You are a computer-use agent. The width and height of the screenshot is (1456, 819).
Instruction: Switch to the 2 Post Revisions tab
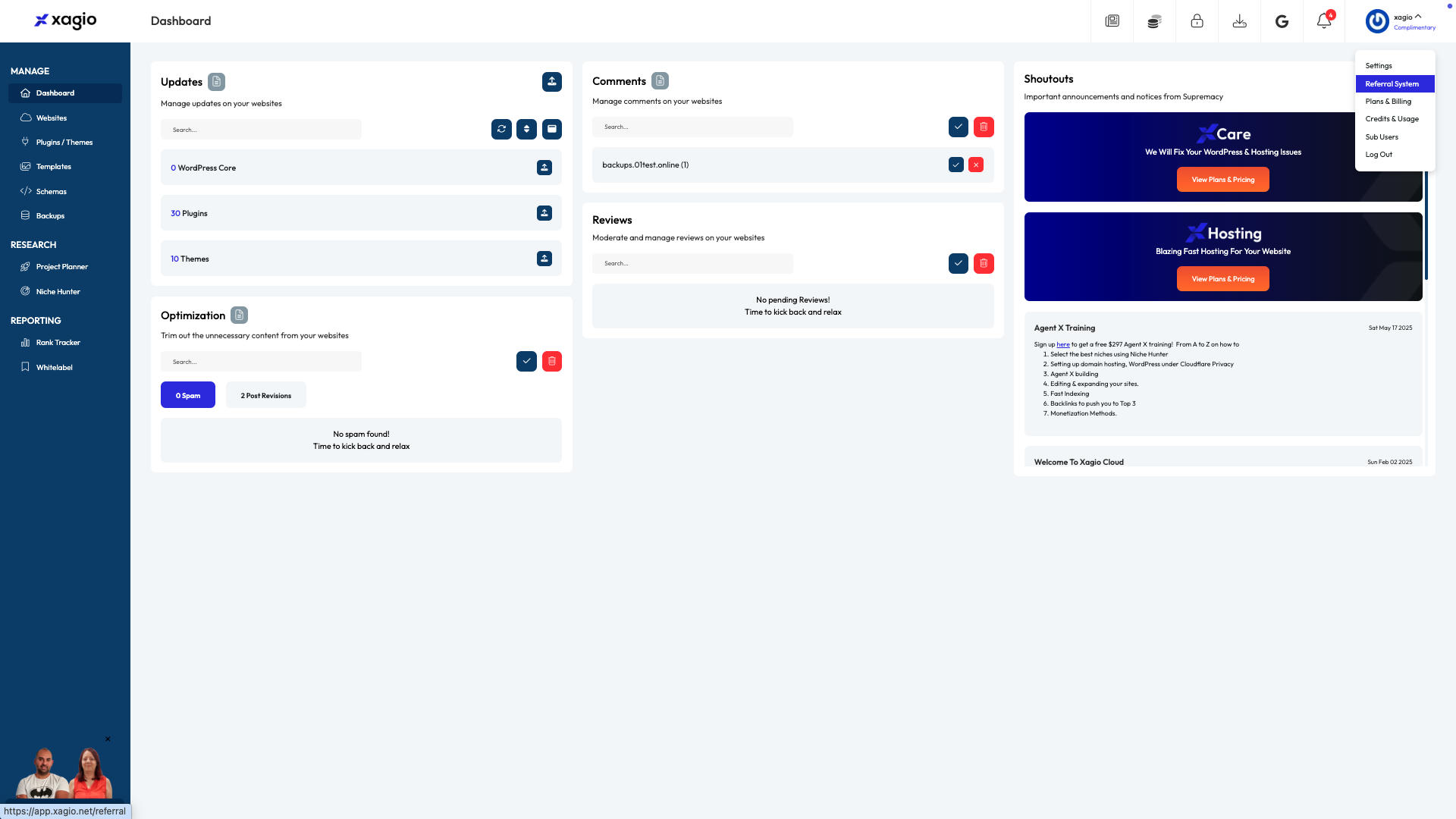[266, 395]
